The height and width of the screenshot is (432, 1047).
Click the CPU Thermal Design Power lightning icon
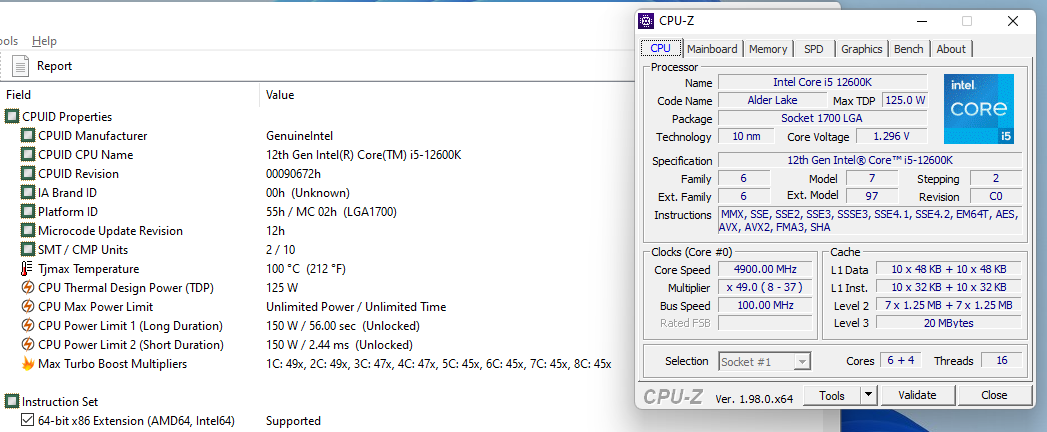pyautogui.click(x=27, y=288)
